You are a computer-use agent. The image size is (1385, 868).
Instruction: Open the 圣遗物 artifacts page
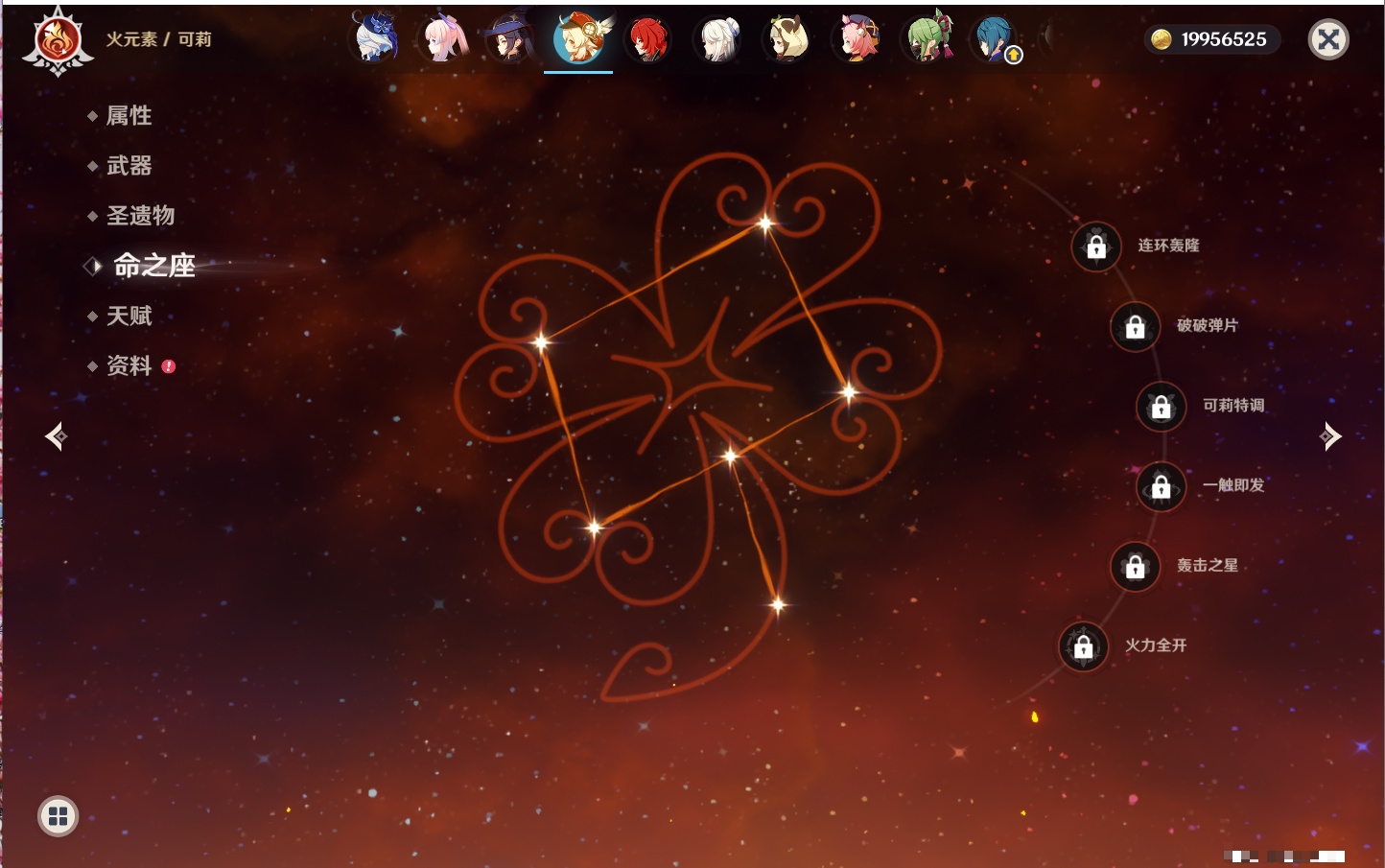coord(140,216)
